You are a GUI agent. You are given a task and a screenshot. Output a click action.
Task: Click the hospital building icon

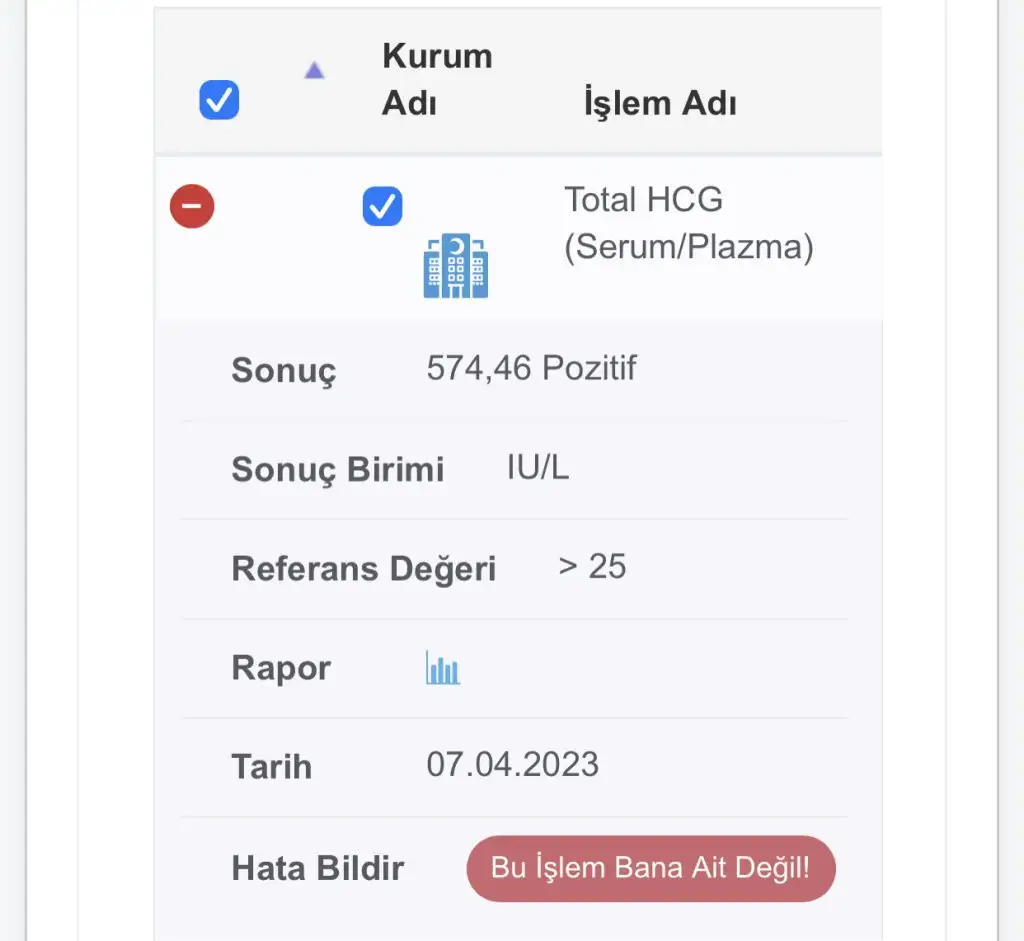(456, 266)
